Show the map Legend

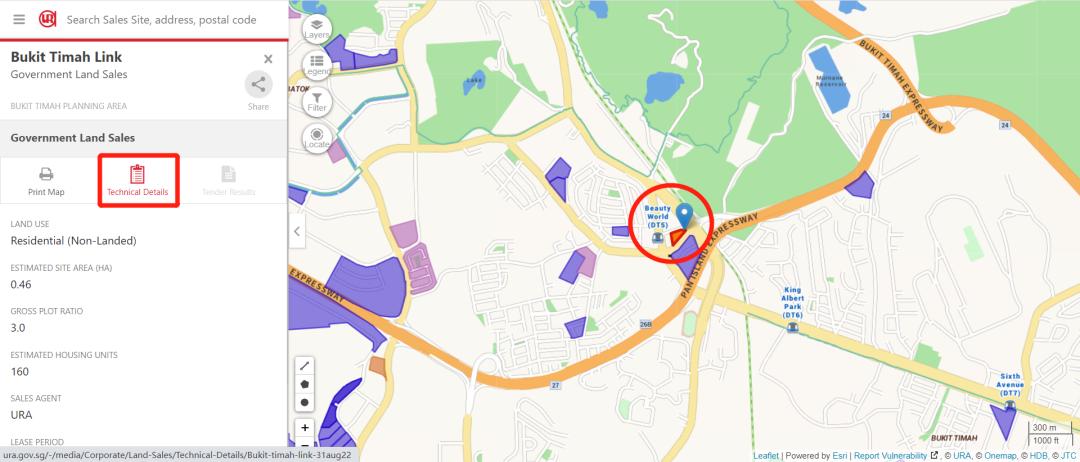(x=317, y=65)
